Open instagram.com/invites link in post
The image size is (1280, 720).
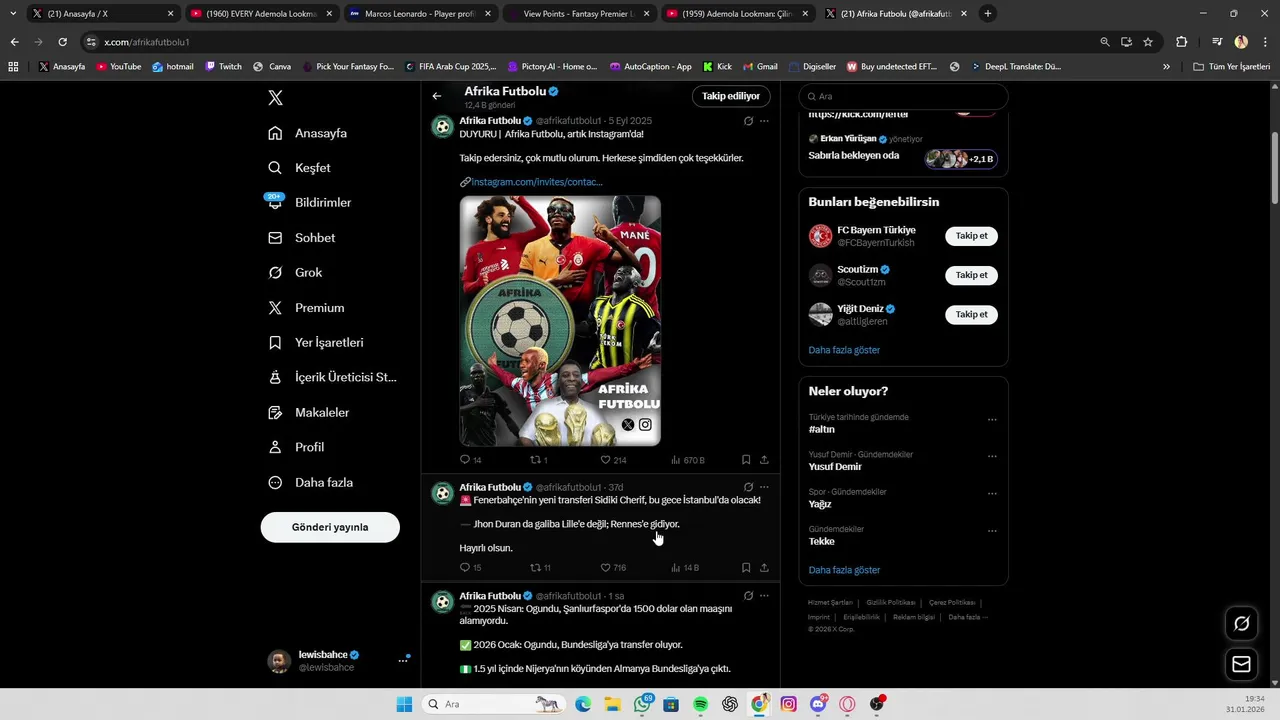point(536,182)
